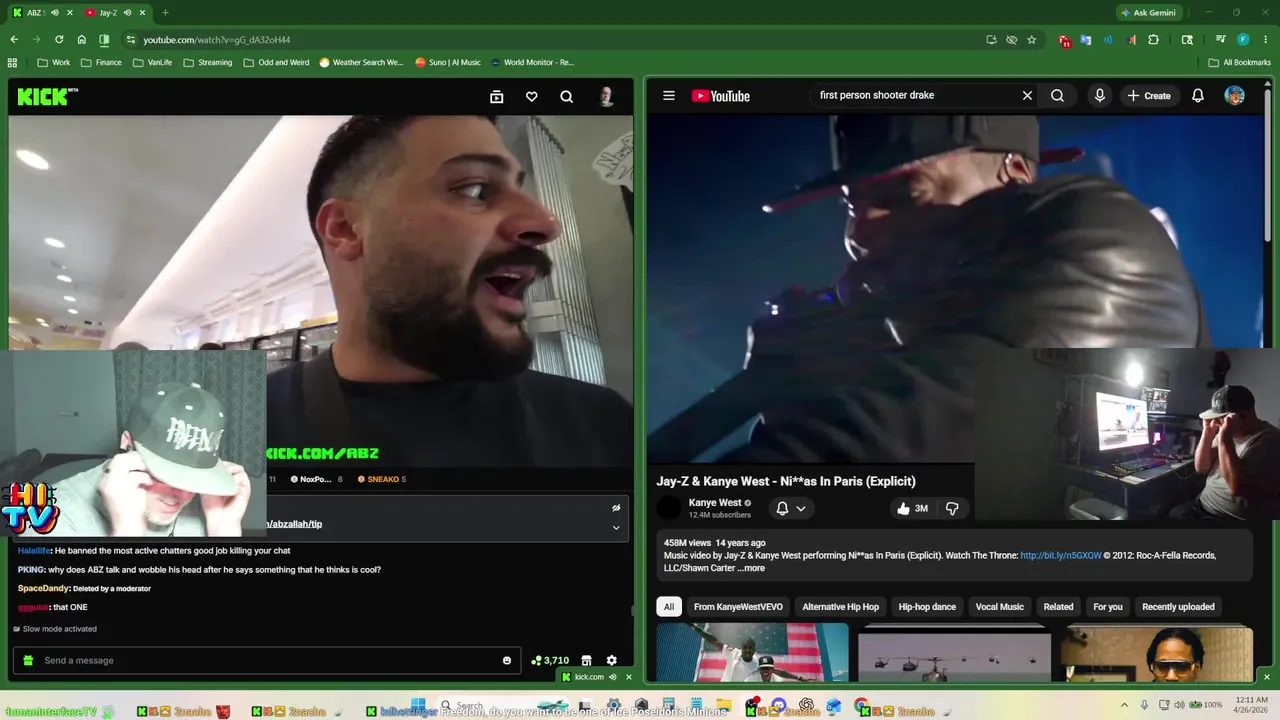Select the From KanyeWestVEVO filter chip

click(x=738, y=607)
